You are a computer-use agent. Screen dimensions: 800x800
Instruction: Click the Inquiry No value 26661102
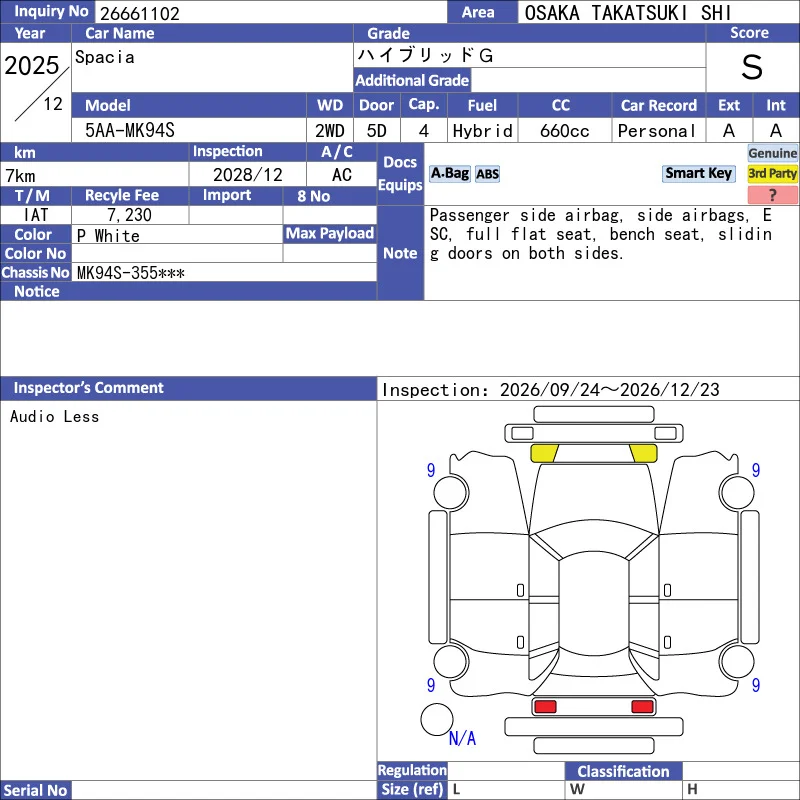point(140,13)
